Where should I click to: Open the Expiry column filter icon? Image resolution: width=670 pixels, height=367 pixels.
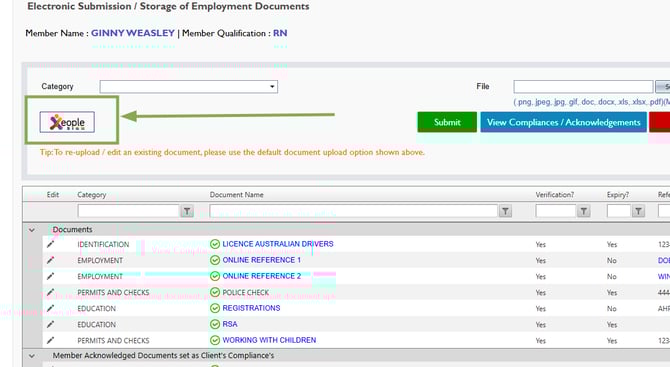click(638, 211)
